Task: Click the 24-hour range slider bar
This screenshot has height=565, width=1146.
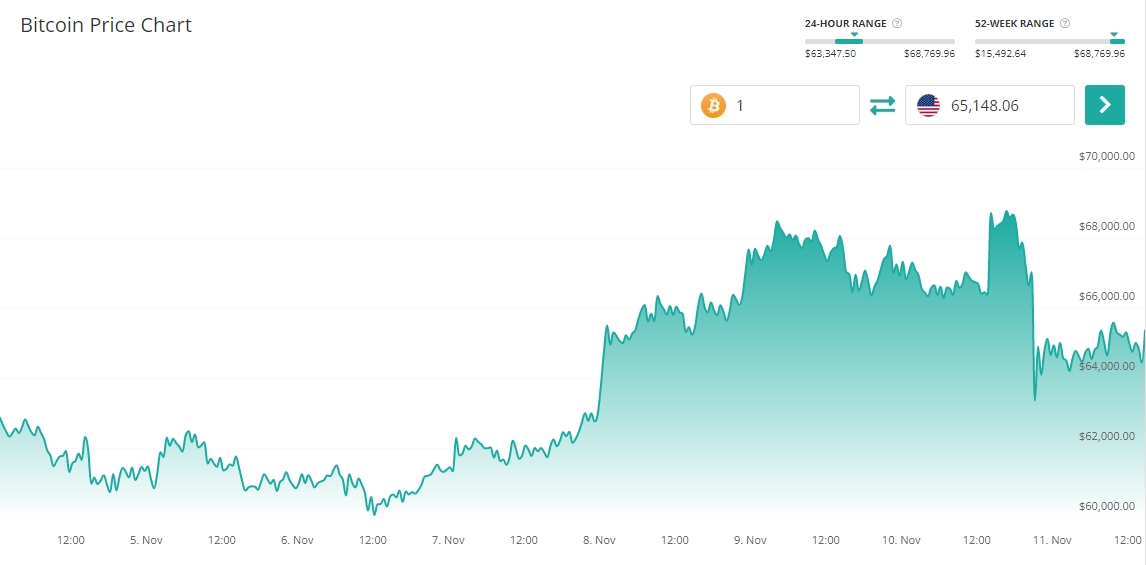Action: 879,41
